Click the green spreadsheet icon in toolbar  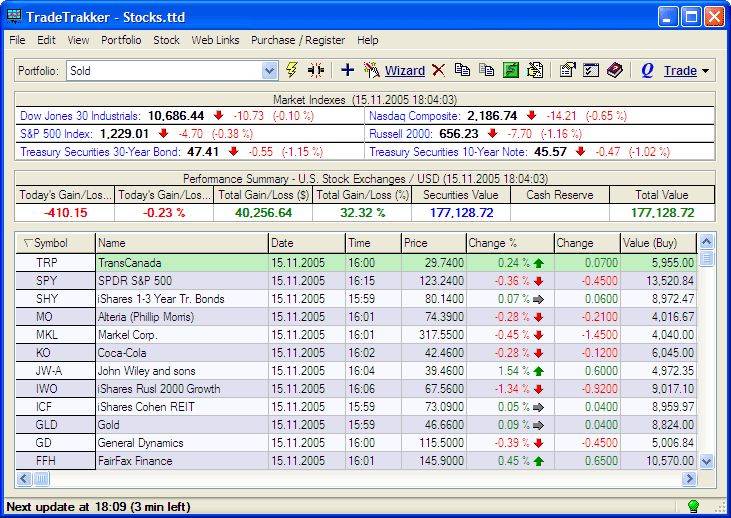511,70
